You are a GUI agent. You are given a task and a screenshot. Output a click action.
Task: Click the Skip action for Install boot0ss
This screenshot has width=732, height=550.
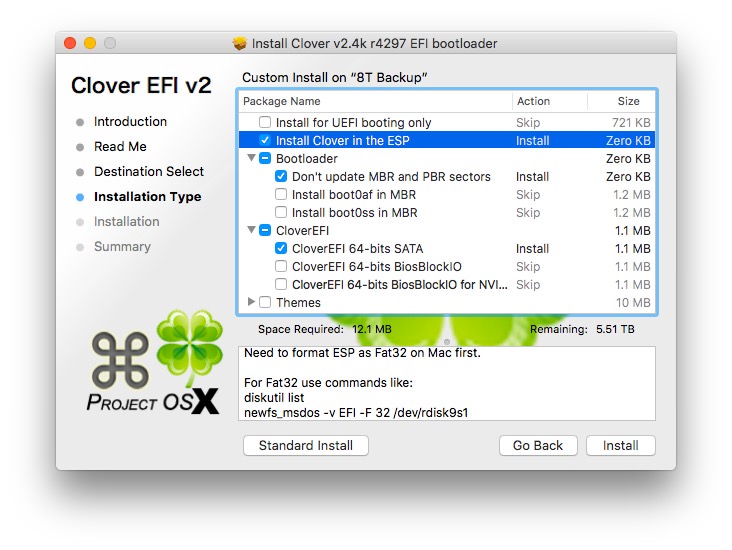[x=528, y=213]
